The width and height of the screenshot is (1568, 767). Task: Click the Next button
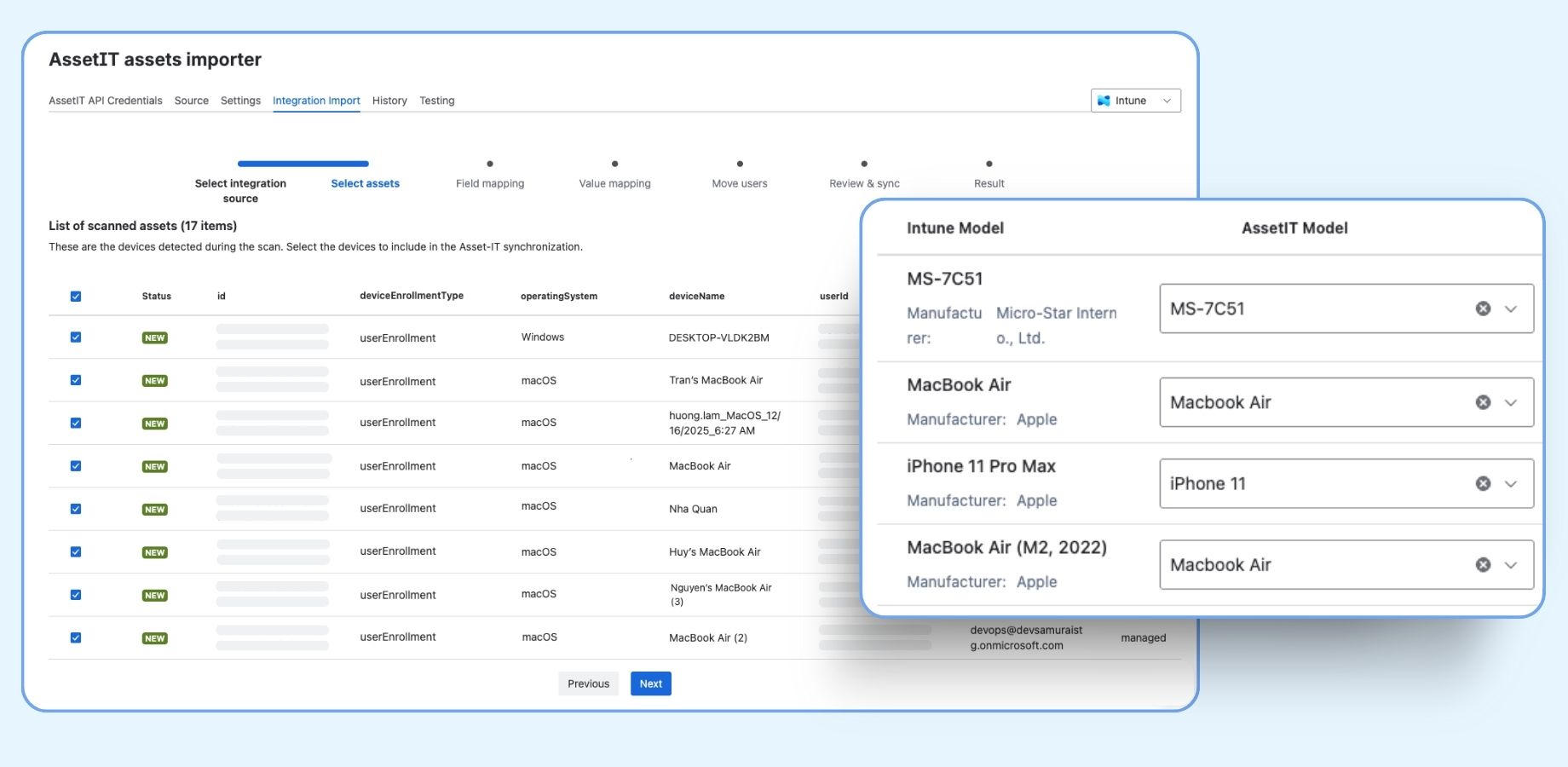[x=650, y=683]
